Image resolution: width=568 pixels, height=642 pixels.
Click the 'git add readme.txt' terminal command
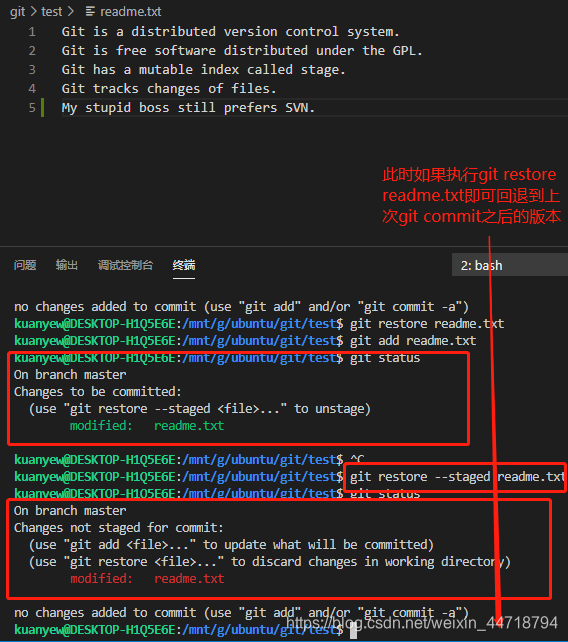click(x=413, y=341)
